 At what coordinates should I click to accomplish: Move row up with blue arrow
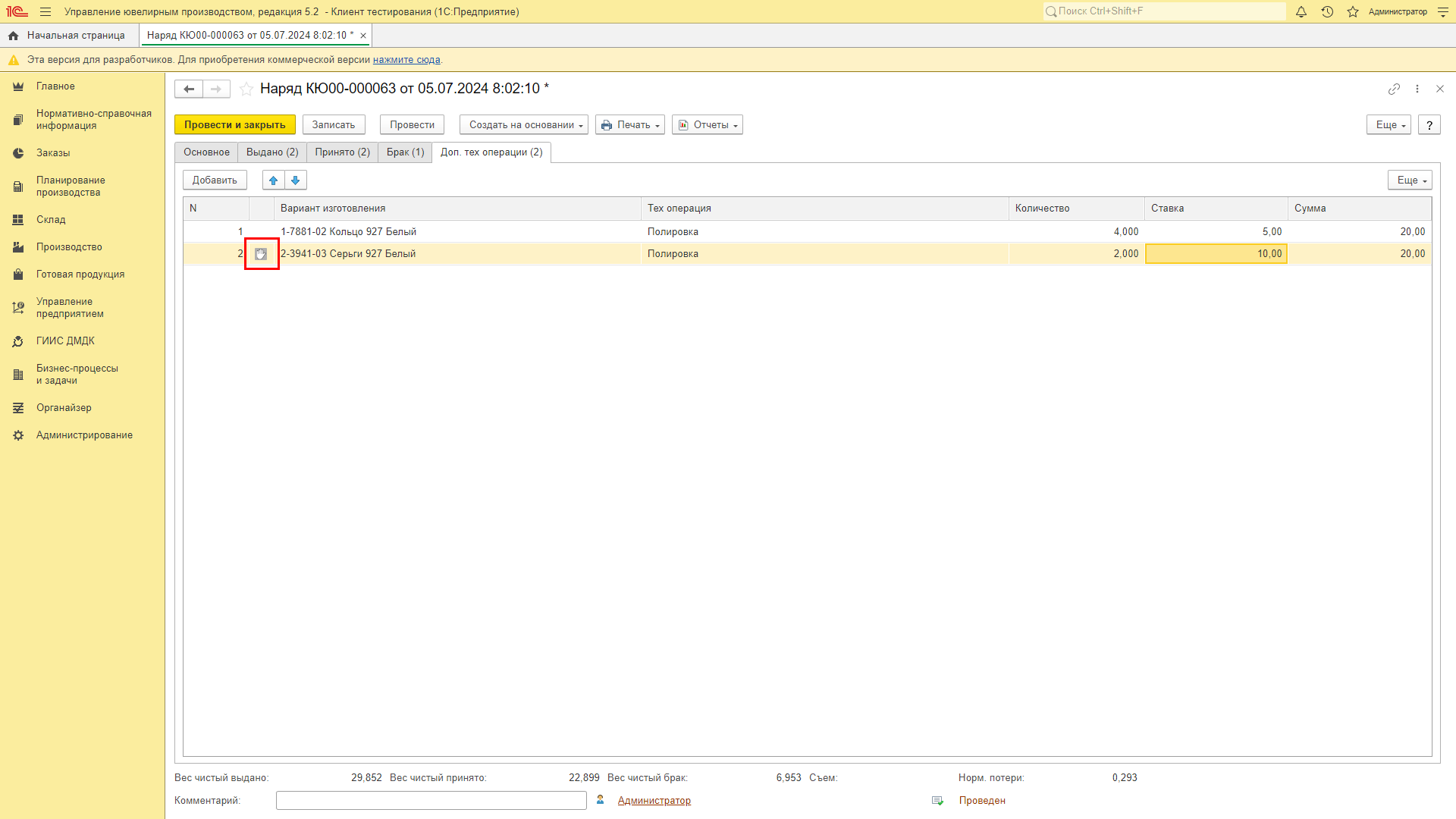pos(274,180)
